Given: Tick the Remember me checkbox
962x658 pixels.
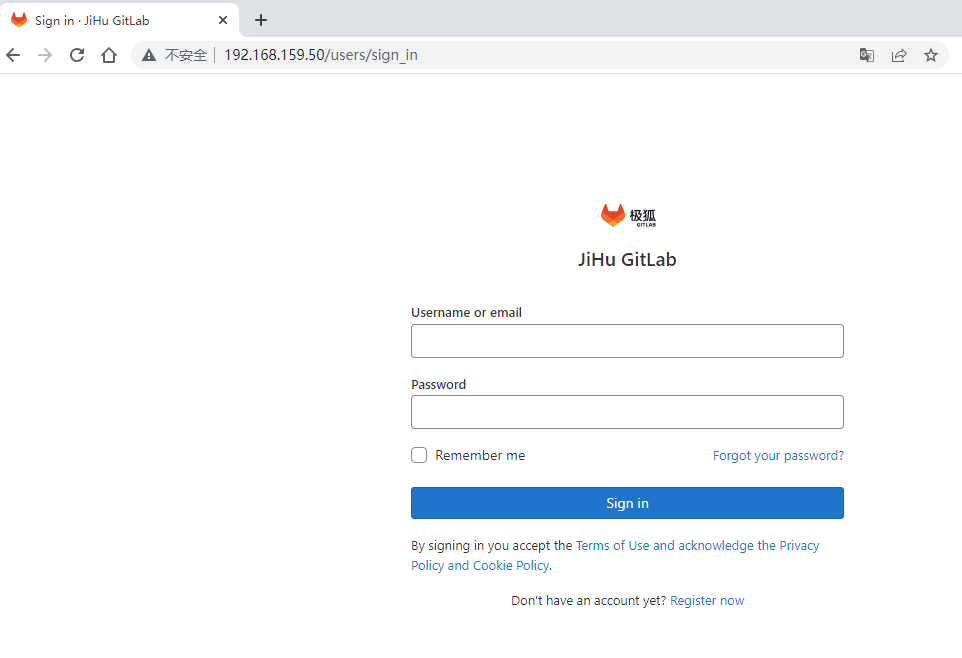Looking at the screenshot, I should (419, 455).
